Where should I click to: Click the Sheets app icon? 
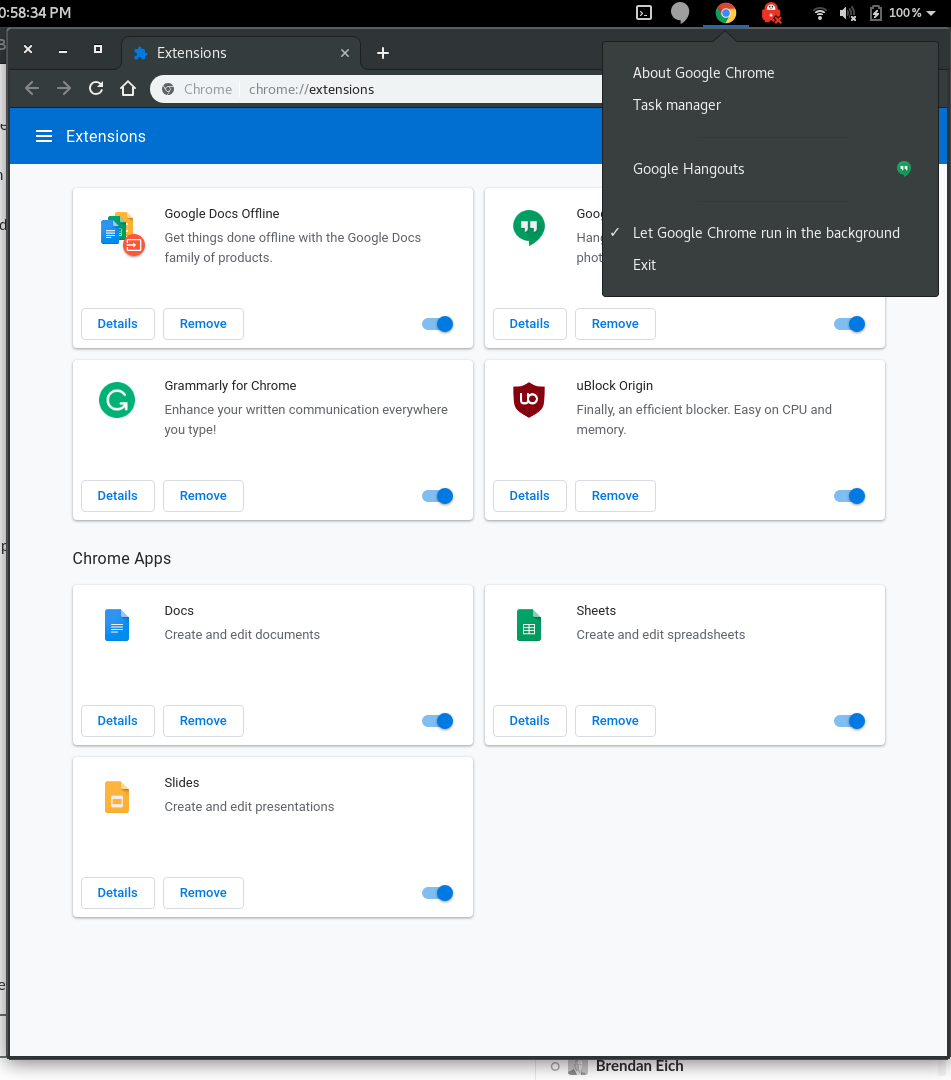529,624
